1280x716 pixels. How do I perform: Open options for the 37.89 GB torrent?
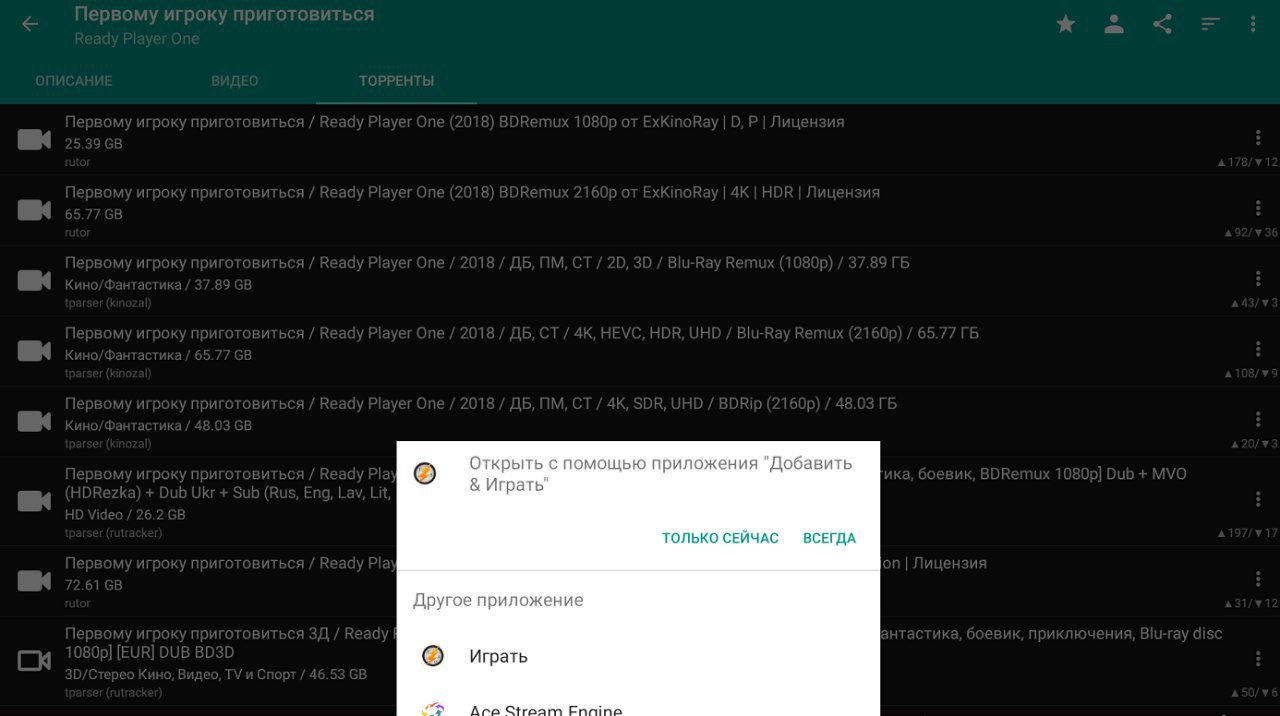(x=1258, y=278)
